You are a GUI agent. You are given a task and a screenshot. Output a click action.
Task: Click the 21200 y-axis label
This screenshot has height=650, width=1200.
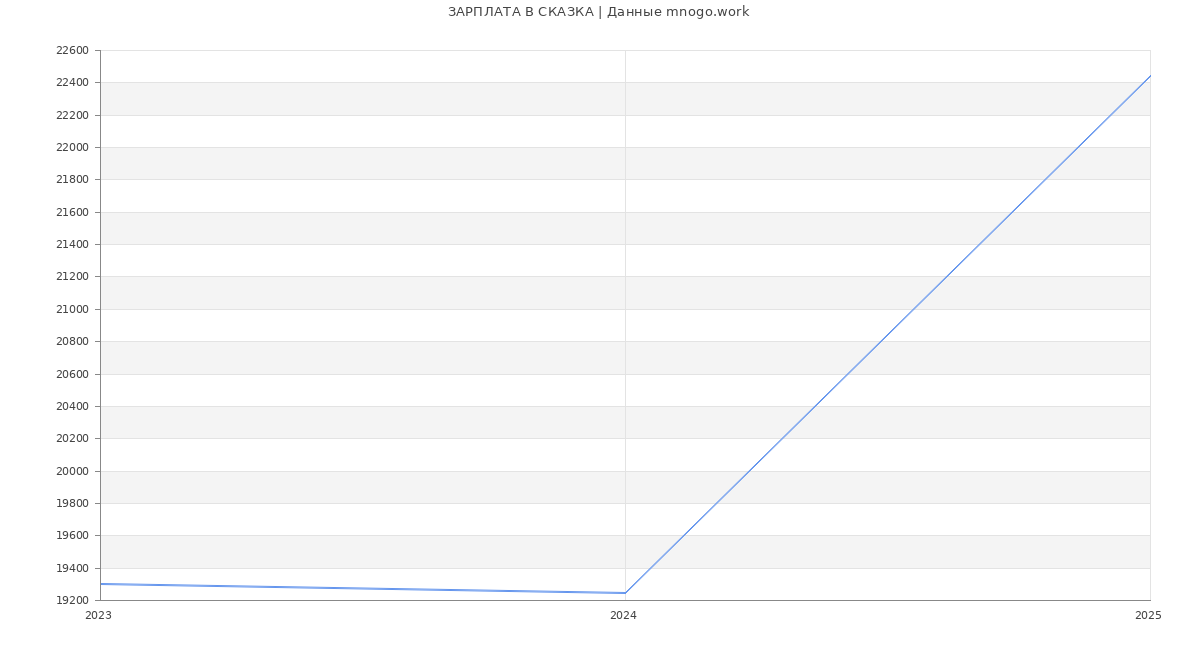pyautogui.click(x=72, y=276)
